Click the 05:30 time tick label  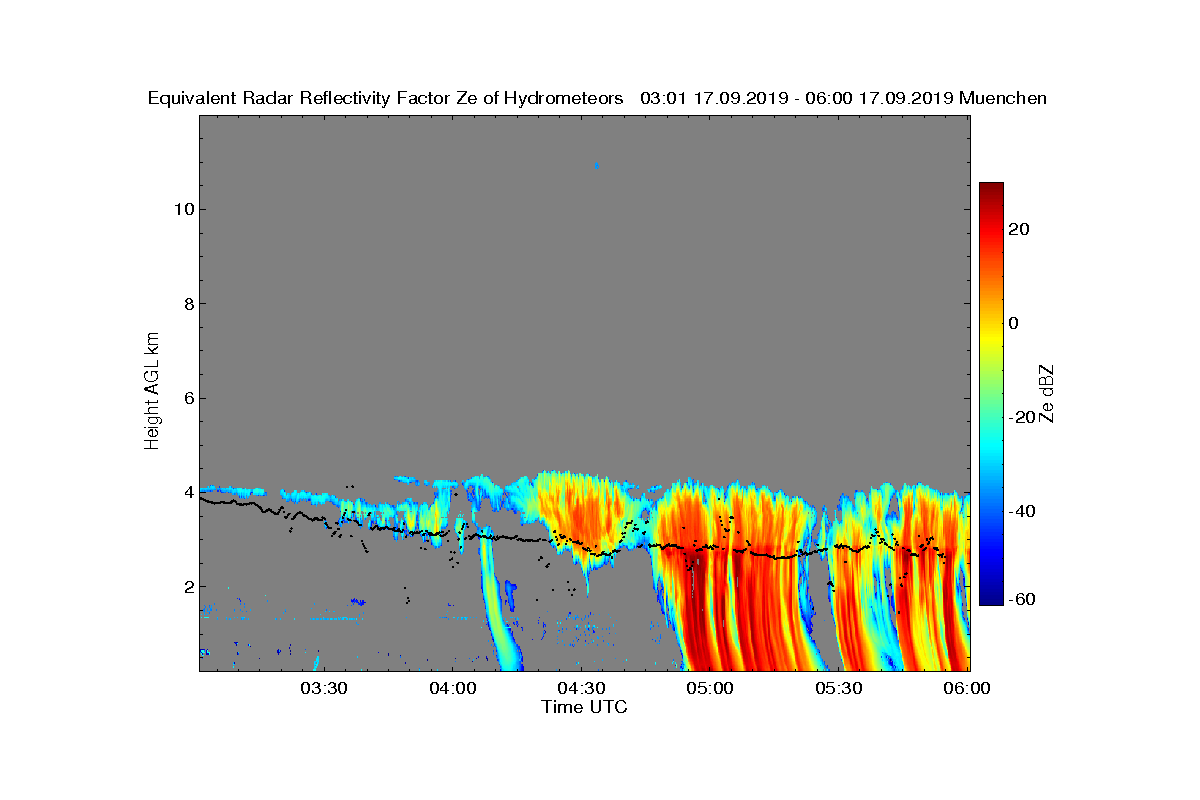[840, 689]
